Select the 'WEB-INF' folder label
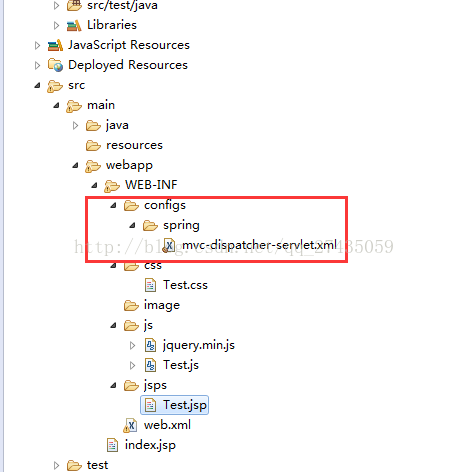The image size is (449, 472). tap(151, 185)
